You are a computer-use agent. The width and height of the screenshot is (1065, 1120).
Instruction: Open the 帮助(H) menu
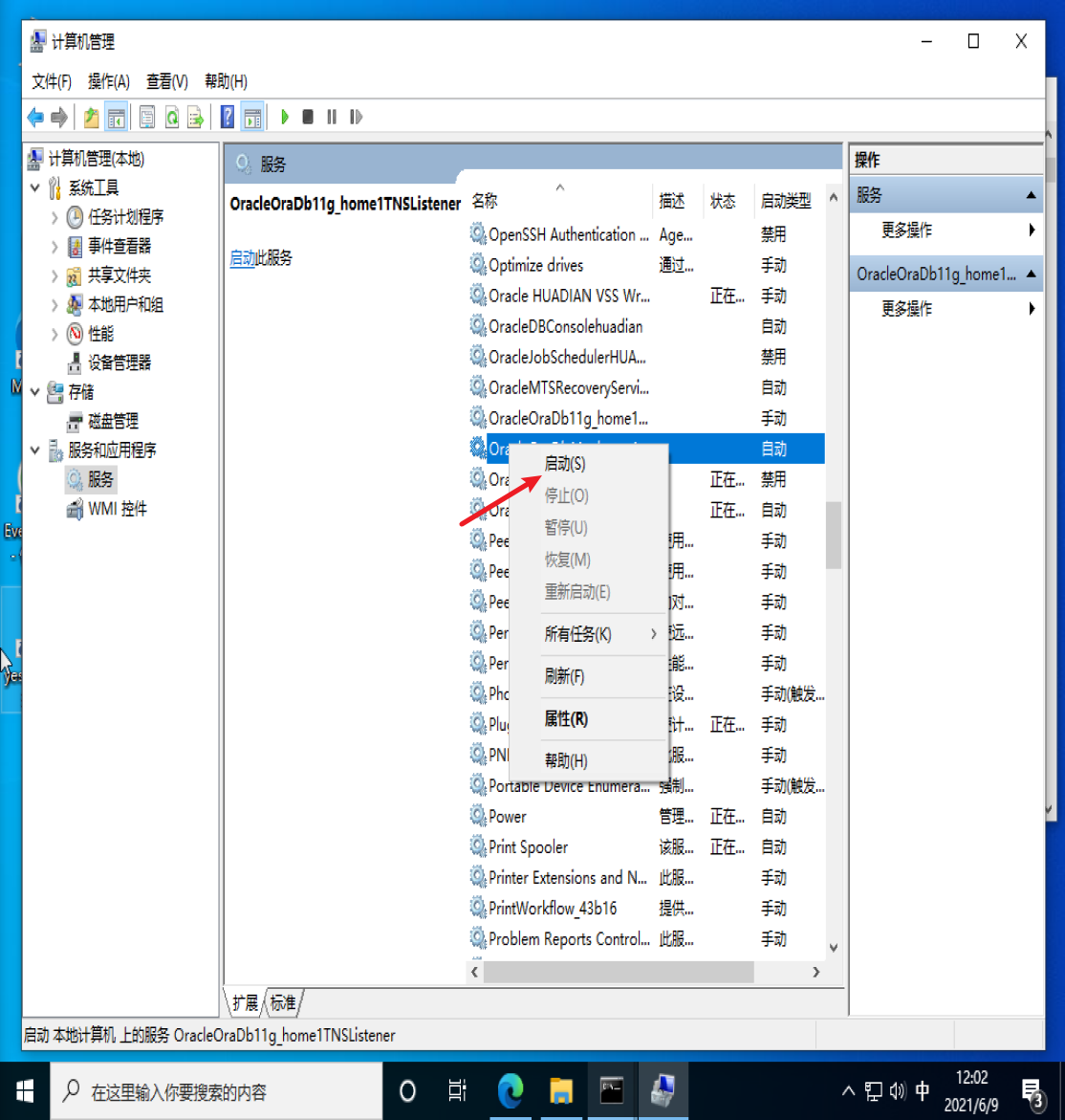click(226, 81)
